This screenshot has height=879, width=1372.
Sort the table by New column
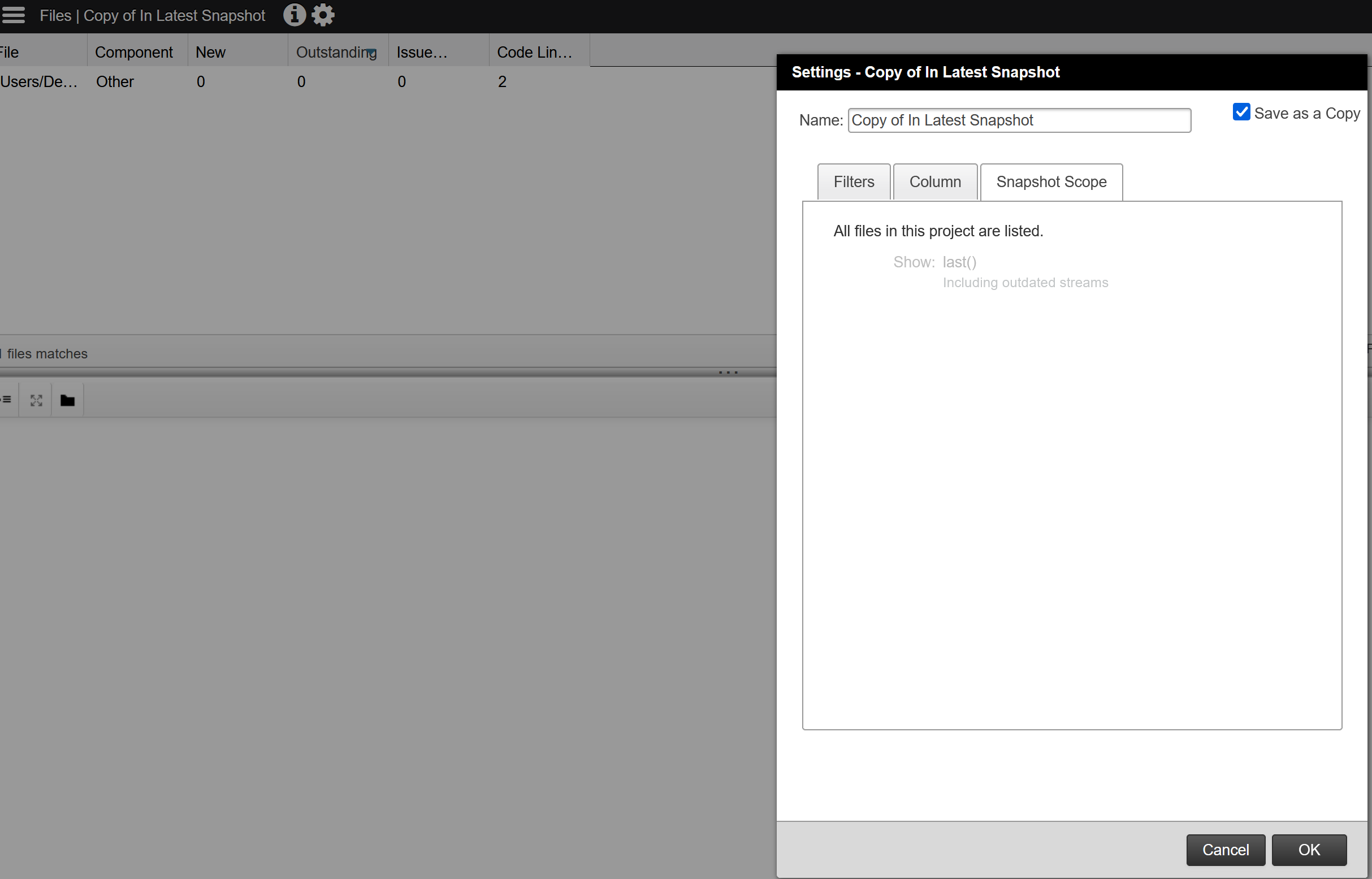tap(210, 52)
